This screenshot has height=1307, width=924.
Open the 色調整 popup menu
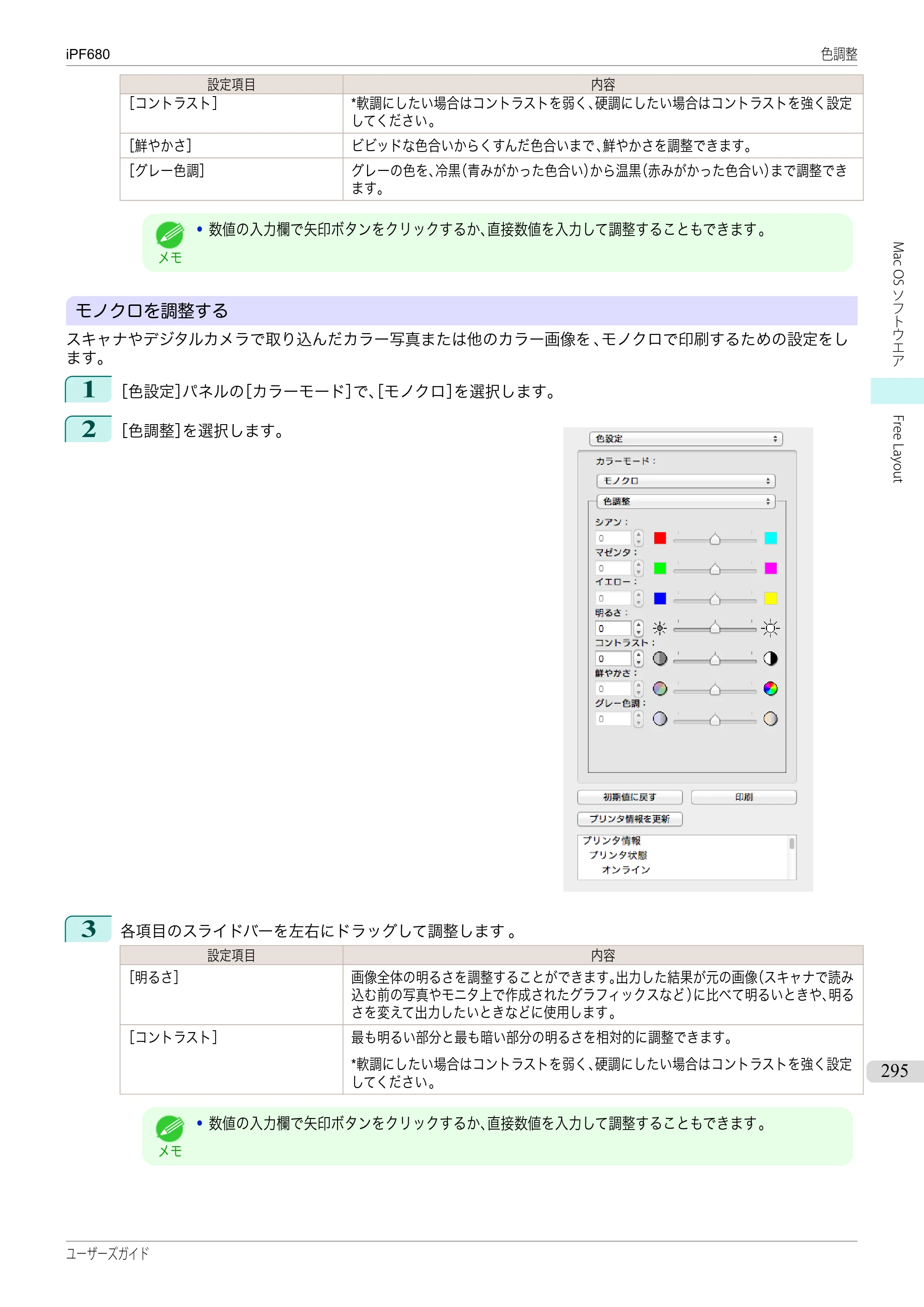pyautogui.click(x=686, y=502)
